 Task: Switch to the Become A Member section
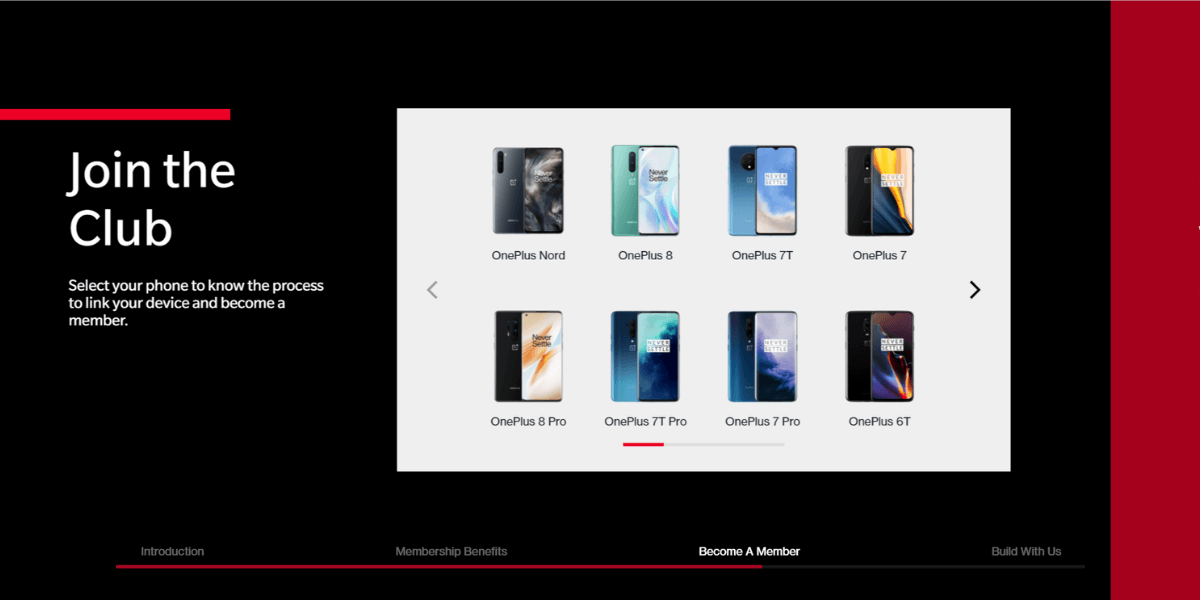tap(748, 551)
